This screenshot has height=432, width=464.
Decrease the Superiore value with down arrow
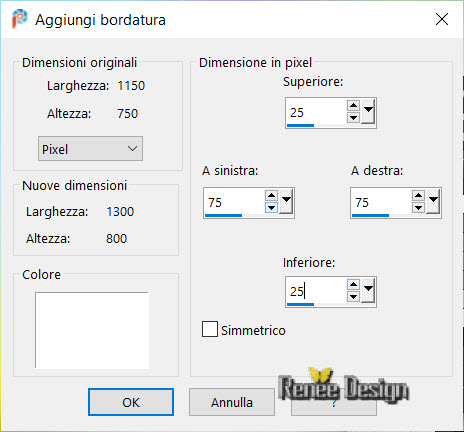click(x=353, y=117)
